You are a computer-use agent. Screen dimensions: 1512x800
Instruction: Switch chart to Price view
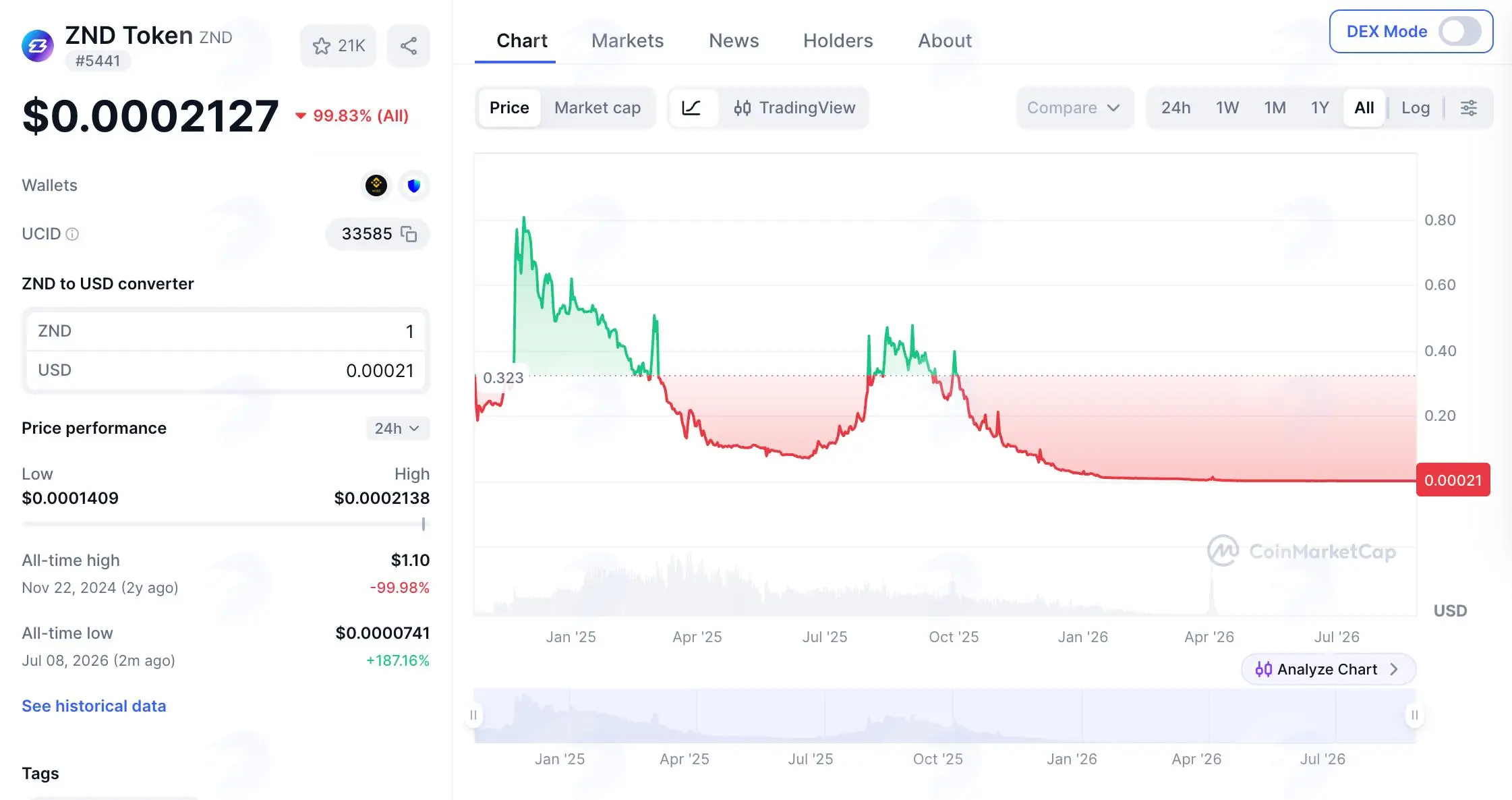[509, 108]
